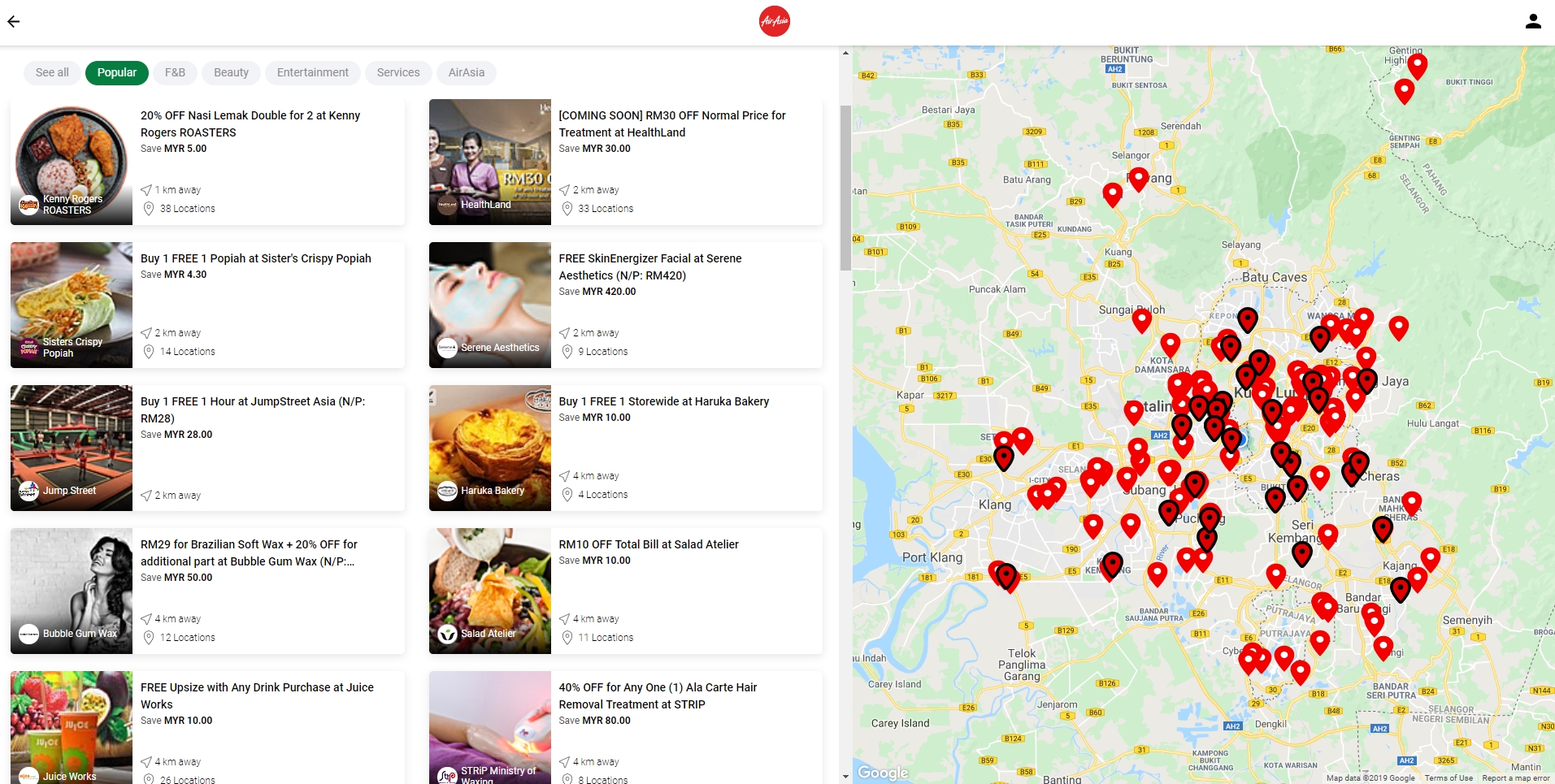Image resolution: width=1555 pixels, height=784 pixels.
Task: Click distance arrow icon for HealthLand deal
Action: coord(564,190)
